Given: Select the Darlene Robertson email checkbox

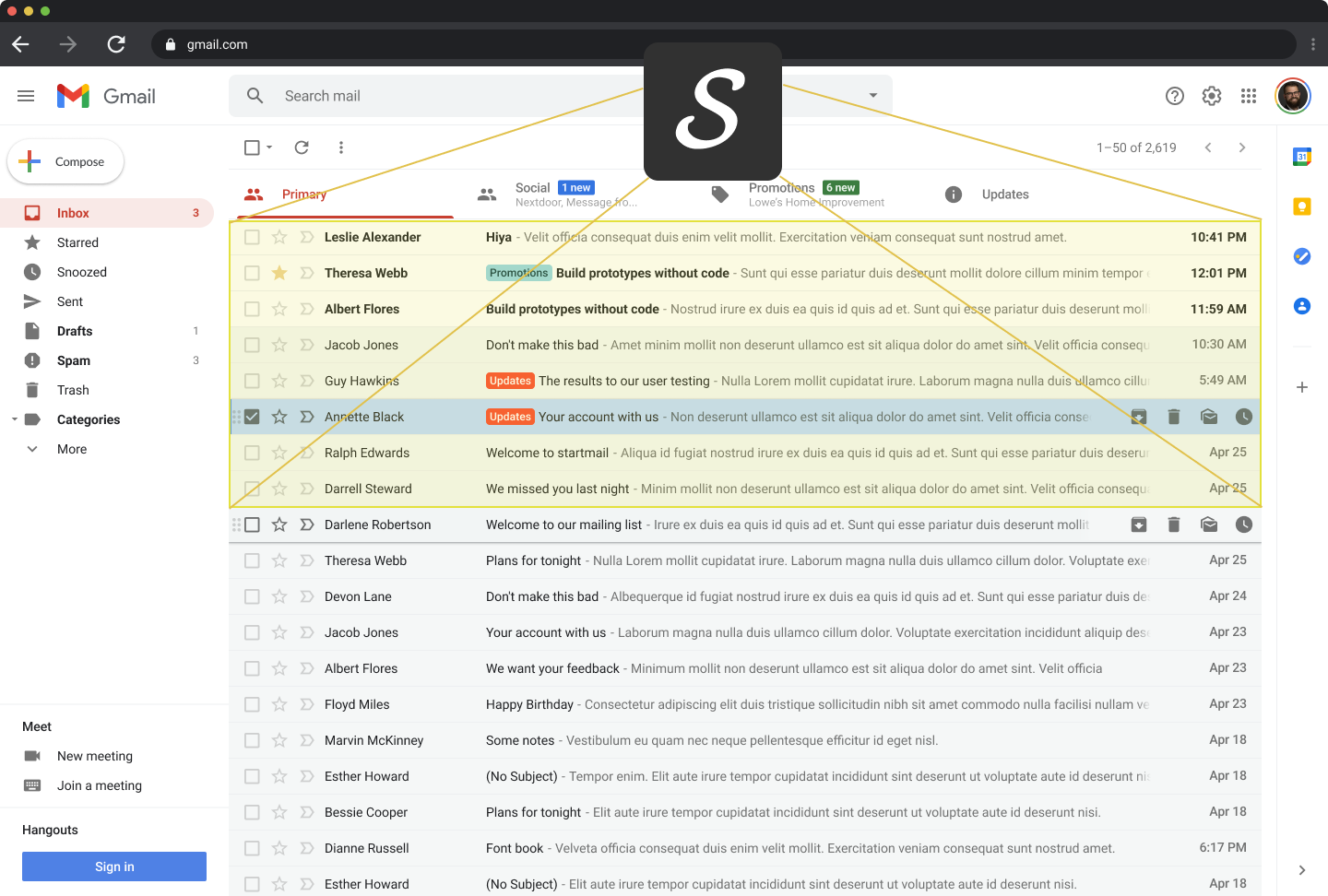Looking at the screenshot, I should (252, 525).
